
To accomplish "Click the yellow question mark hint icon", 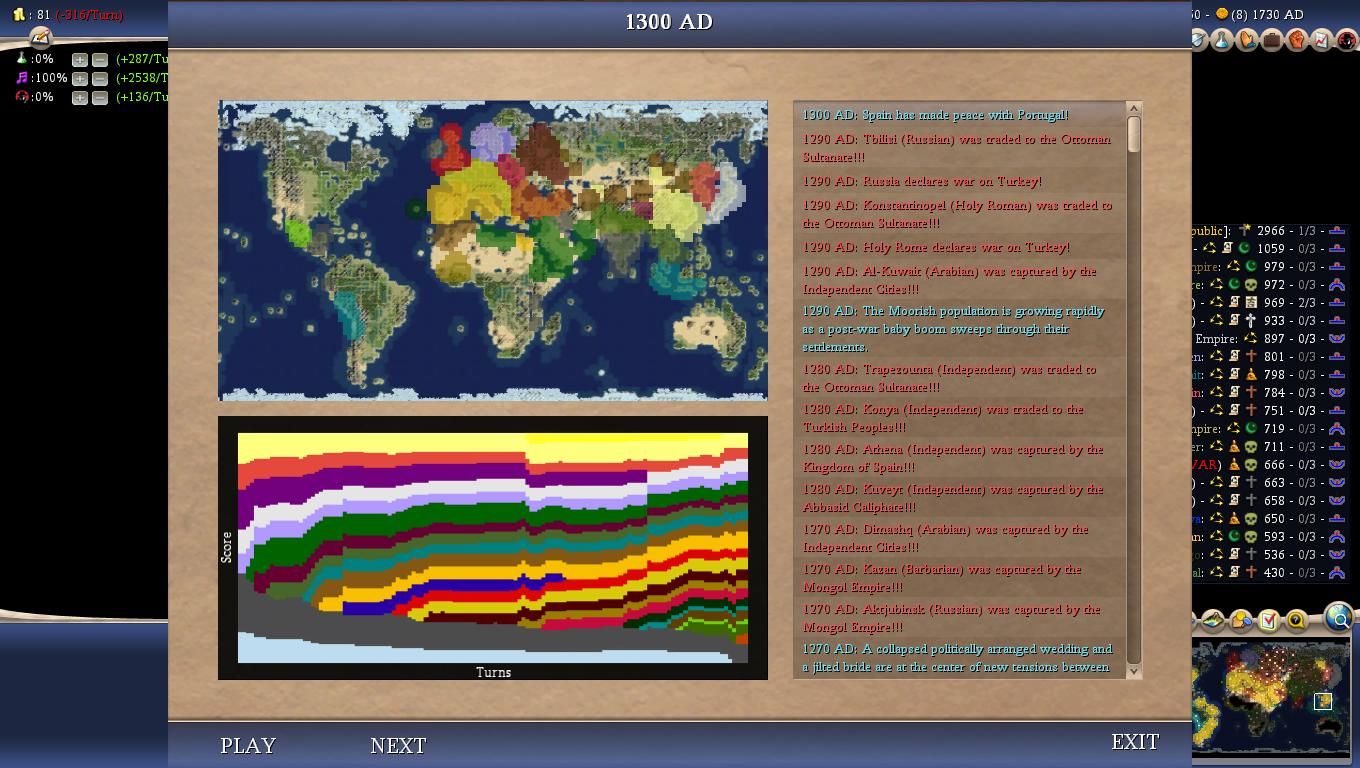I will tap(1295, 620).
